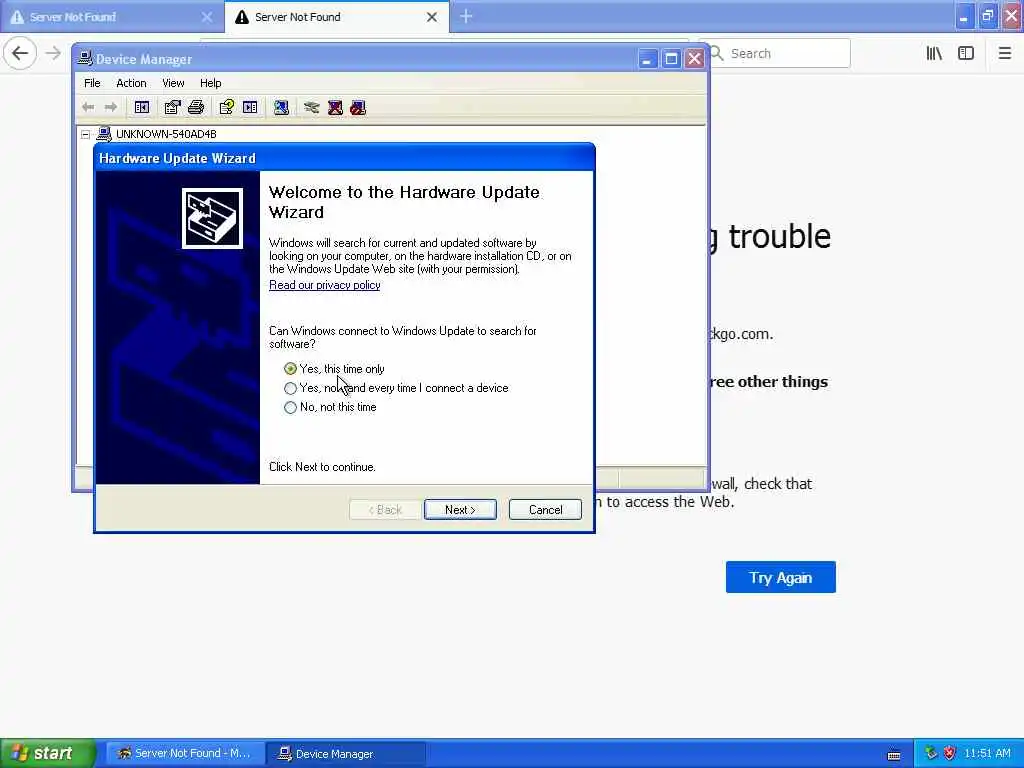Toggle the action pane toolbar icon
Screen dimensions: 1024x768
tap(250, 107)
